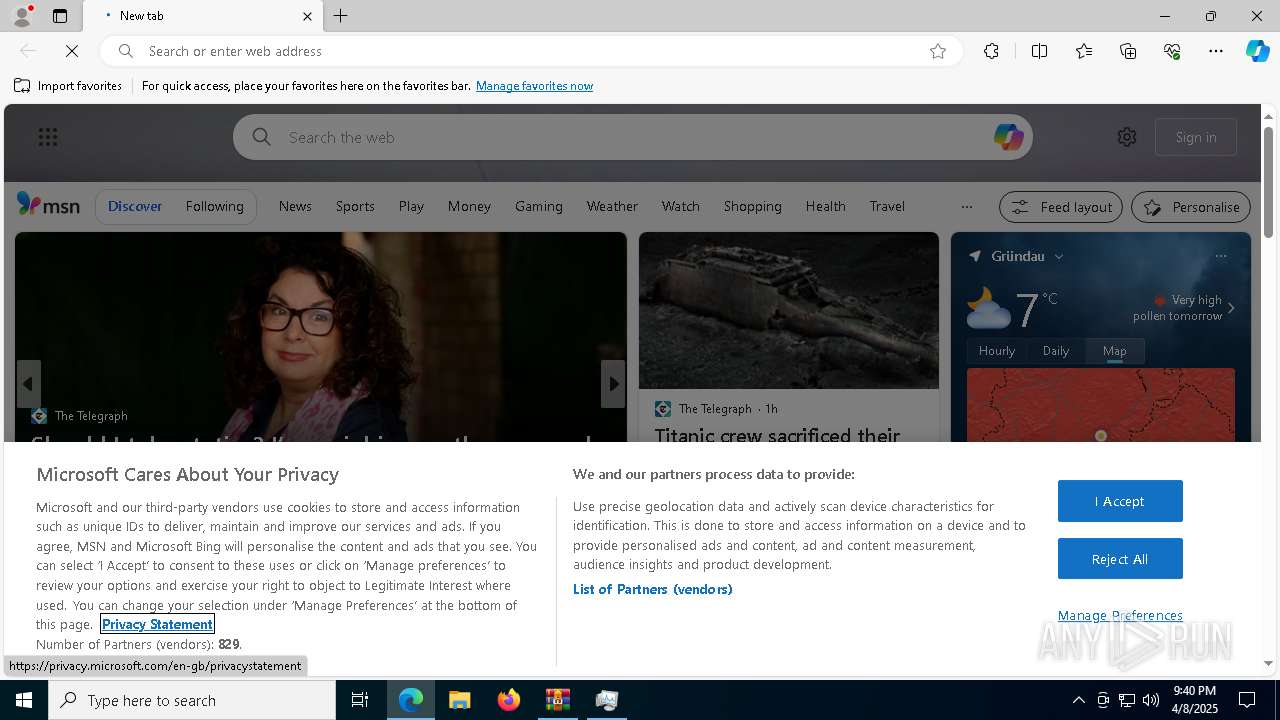Select the Hourly weather tab
Screen dimensions: 1280x720
[996, 351]
